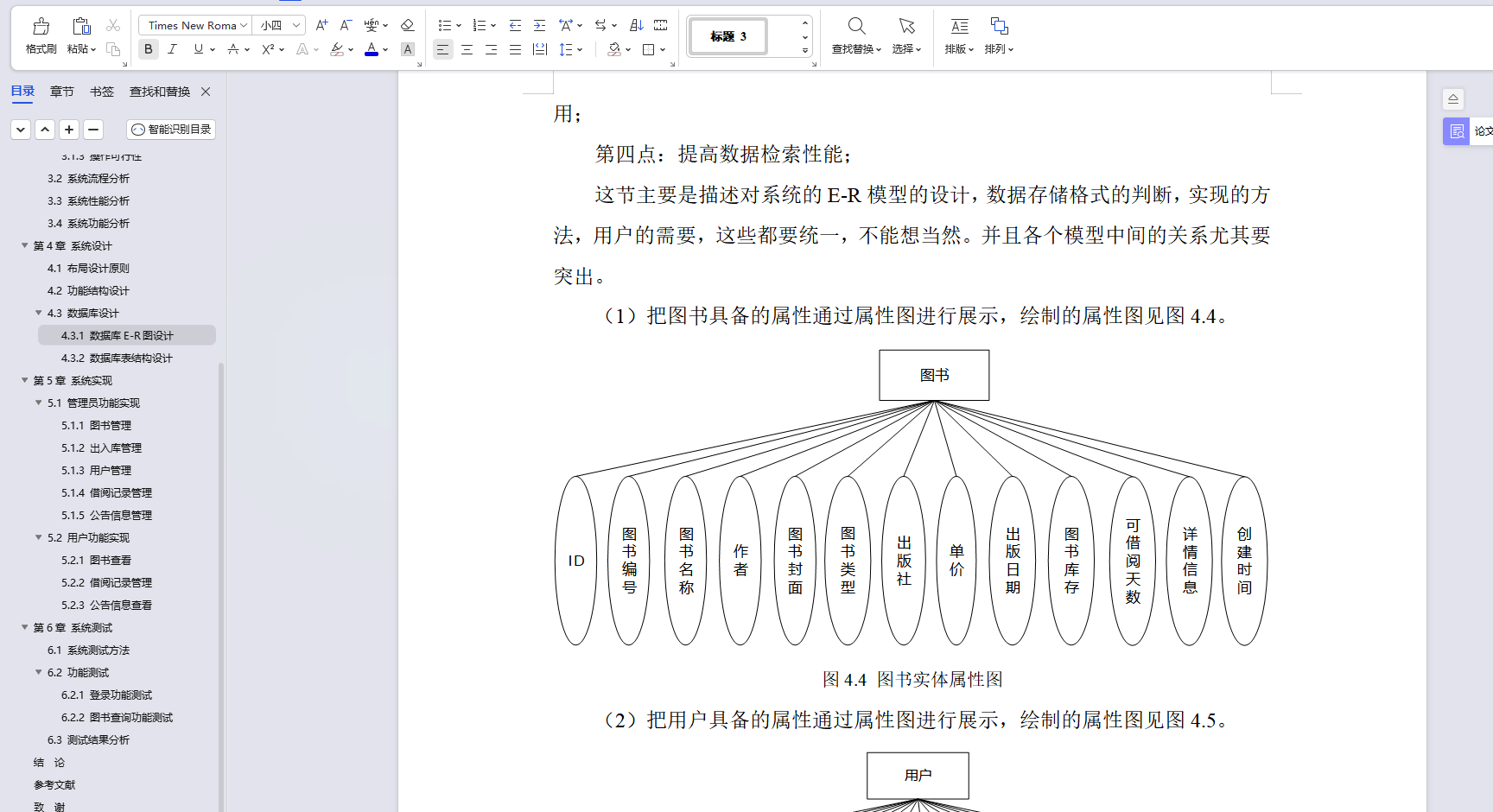Toggle Bold formatting
1493x812 pixels.
tap(149, 49)
